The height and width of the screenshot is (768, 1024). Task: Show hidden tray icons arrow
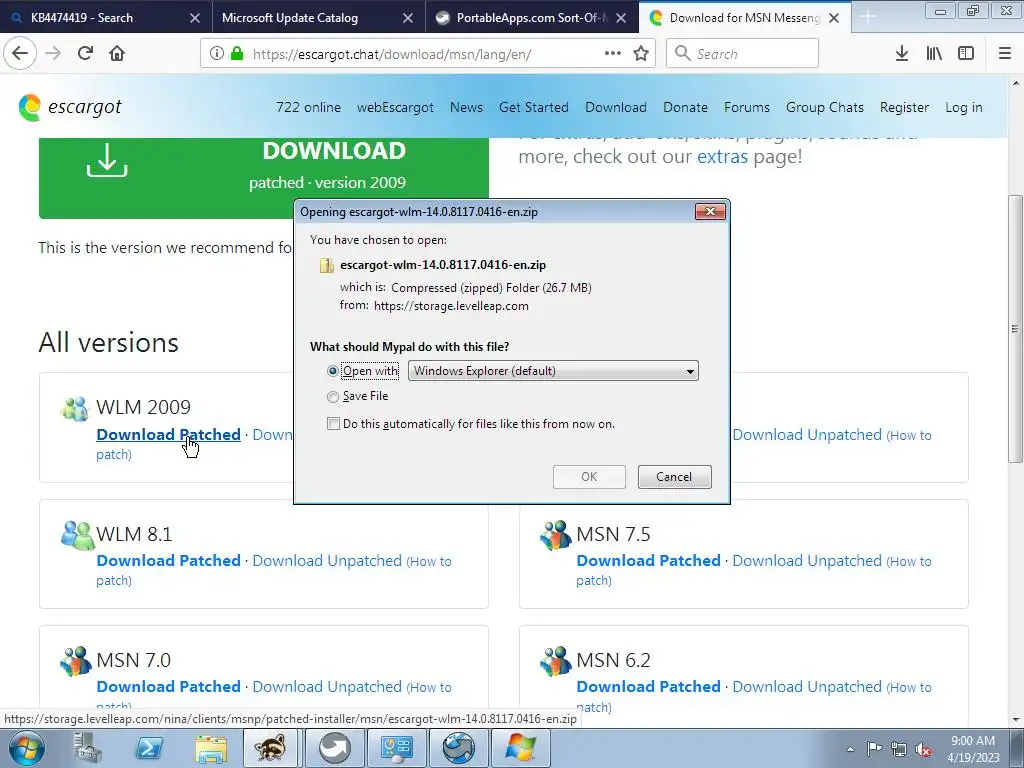[850, 749]
